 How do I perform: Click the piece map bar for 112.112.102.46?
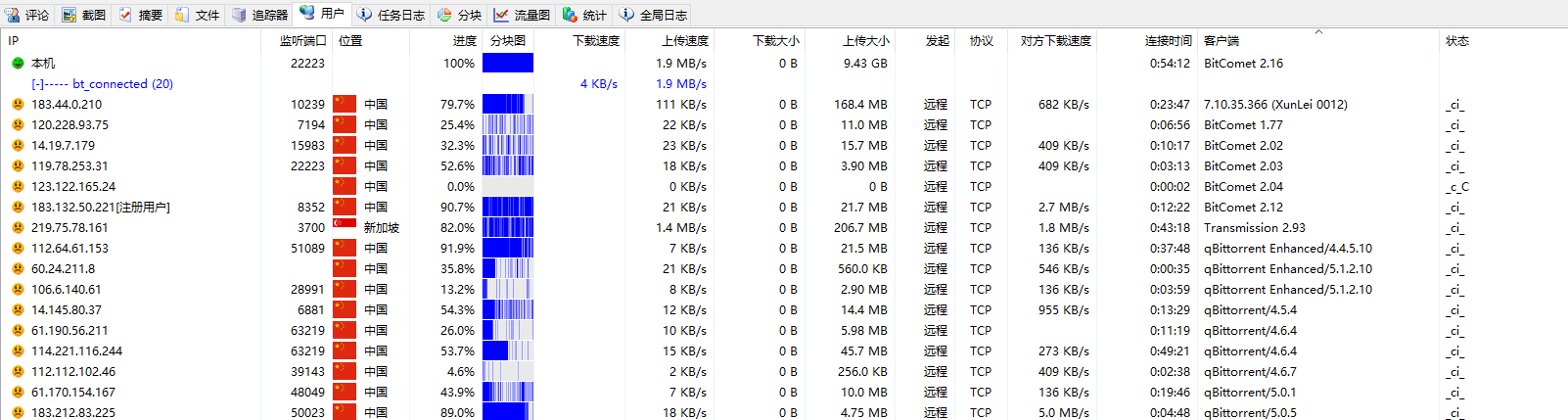[507, 372]
